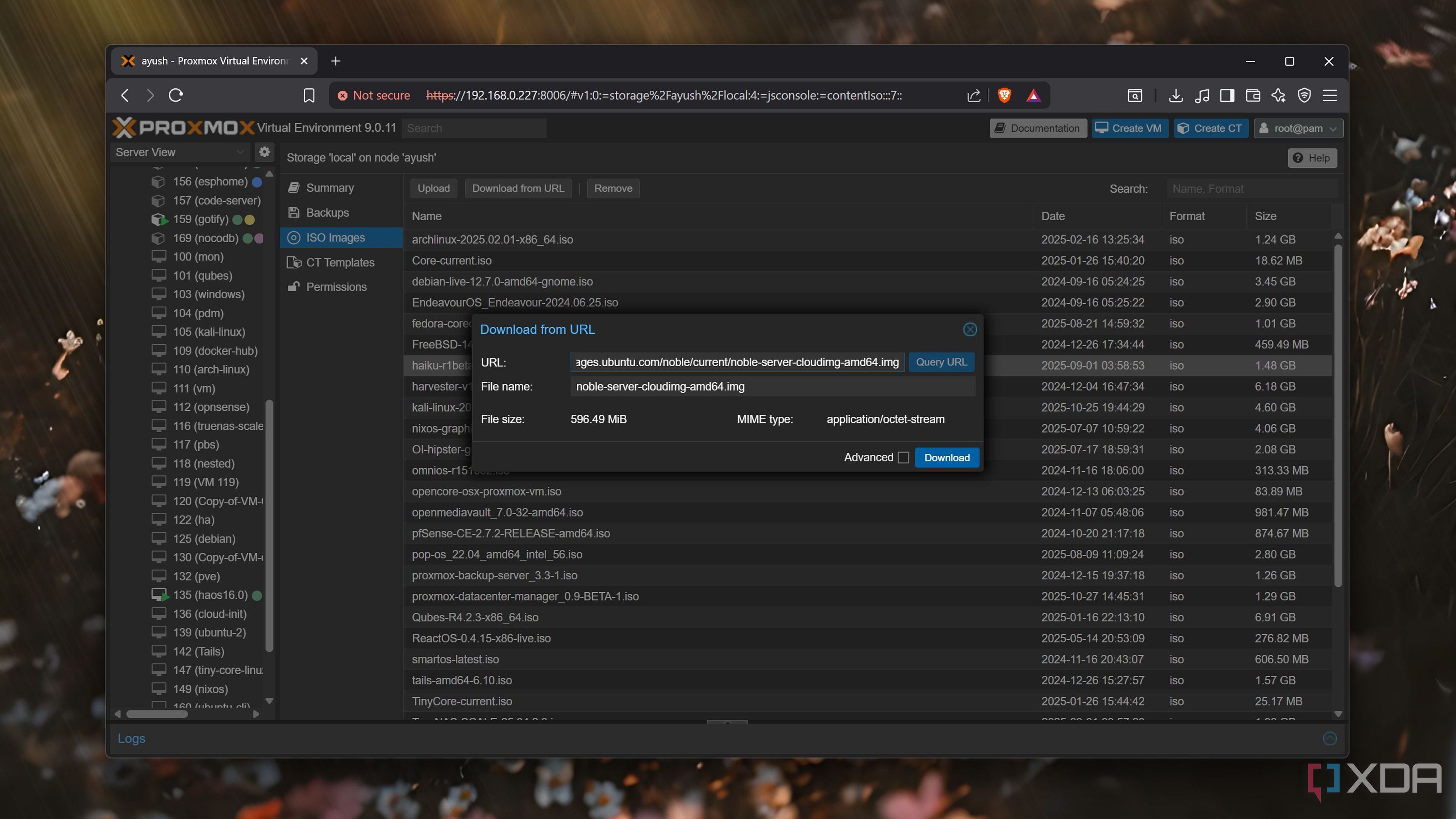Click the Brave Shields lion icon
The width and height of the screenshot is (1456, 819).
1004,95
